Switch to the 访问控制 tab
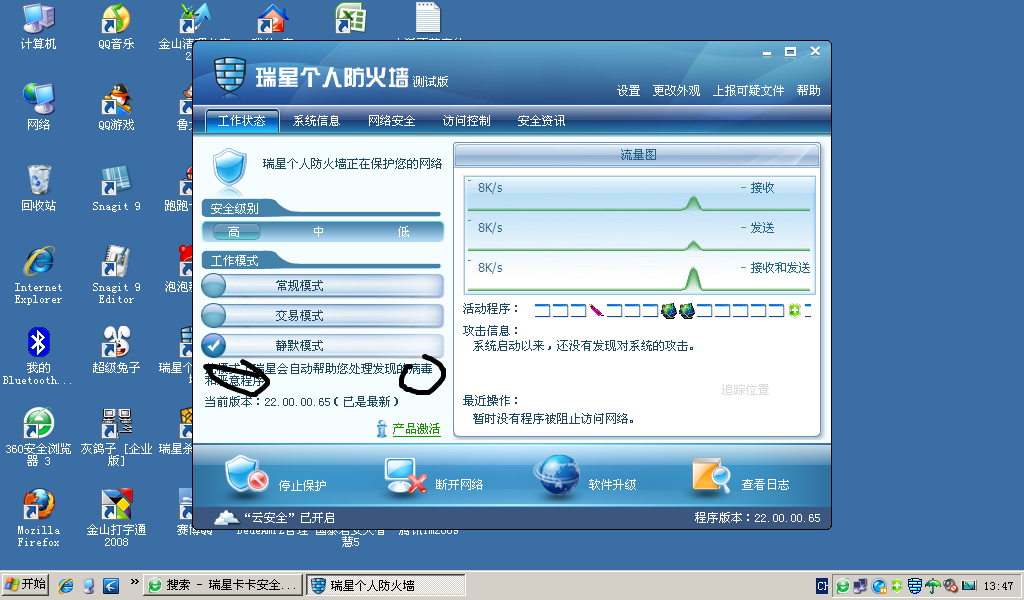Viewport: 1024px width, 600px height. pyautogui.click(x=466, y=121)
